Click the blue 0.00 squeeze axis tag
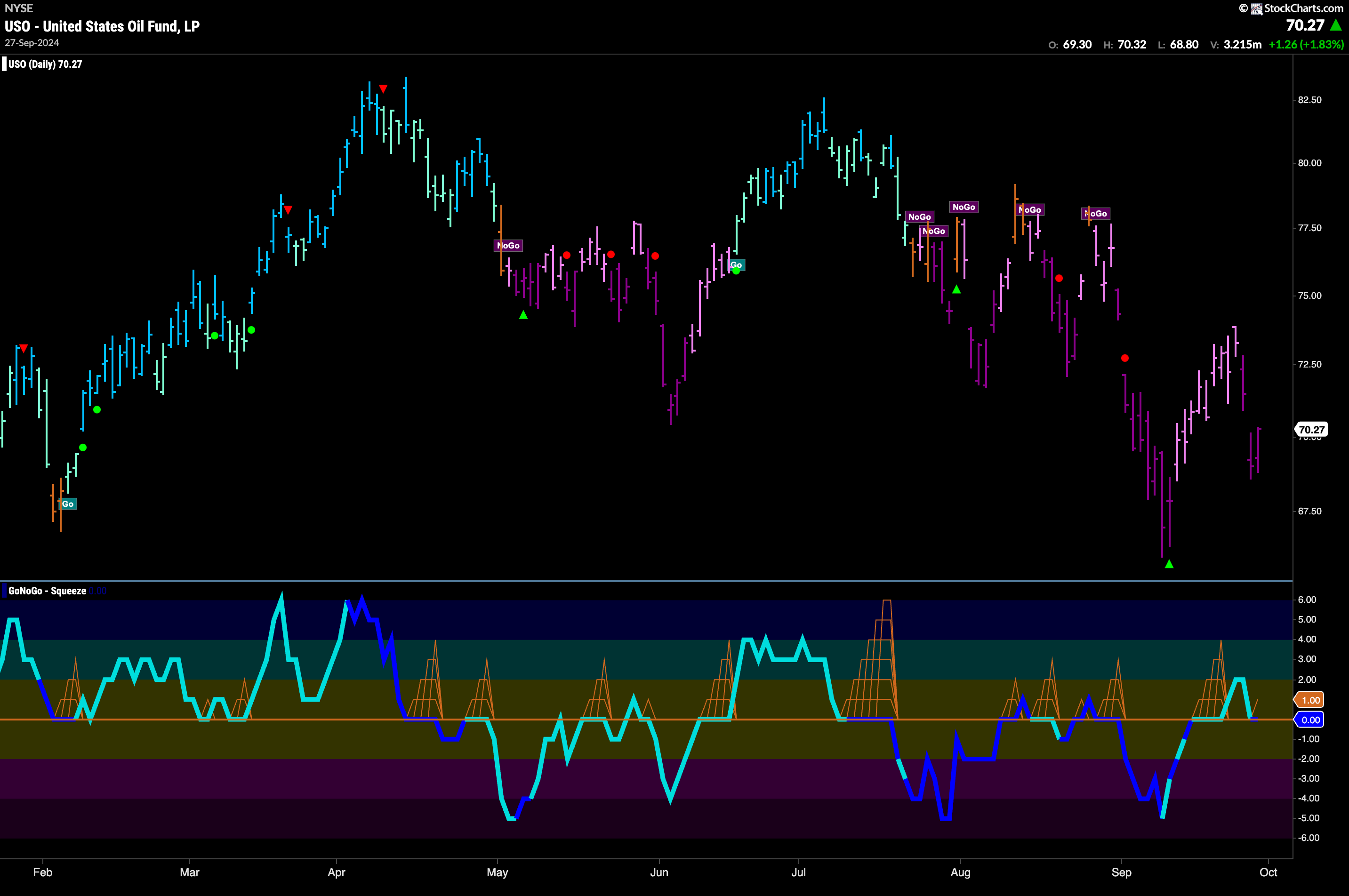 [1310, 720]
